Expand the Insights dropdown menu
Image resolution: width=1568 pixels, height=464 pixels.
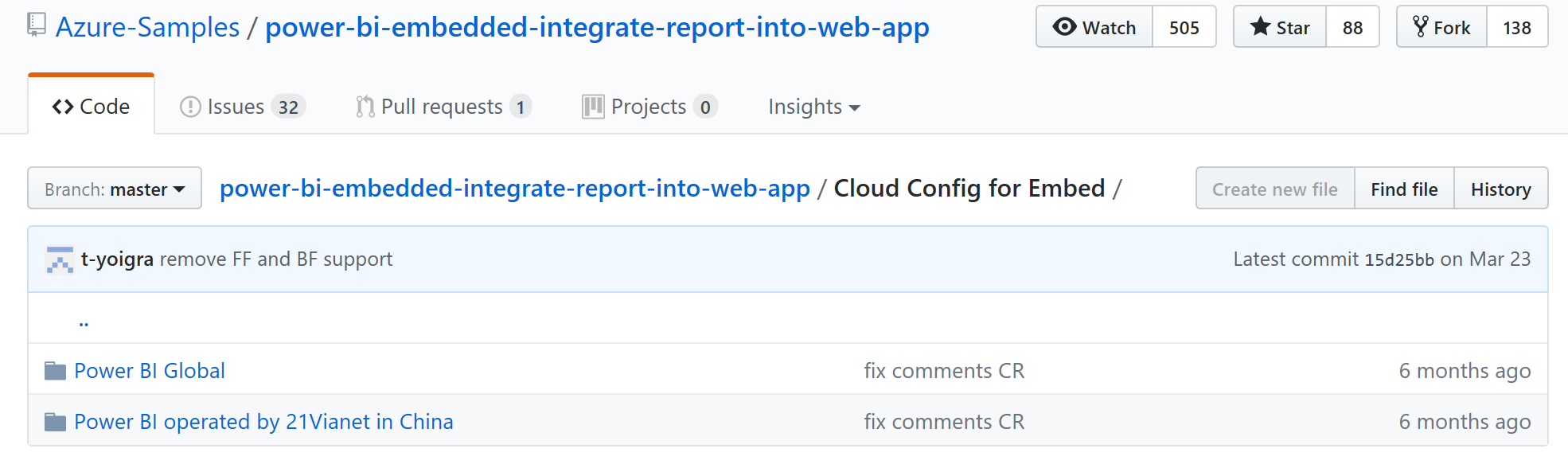[813, 107]
